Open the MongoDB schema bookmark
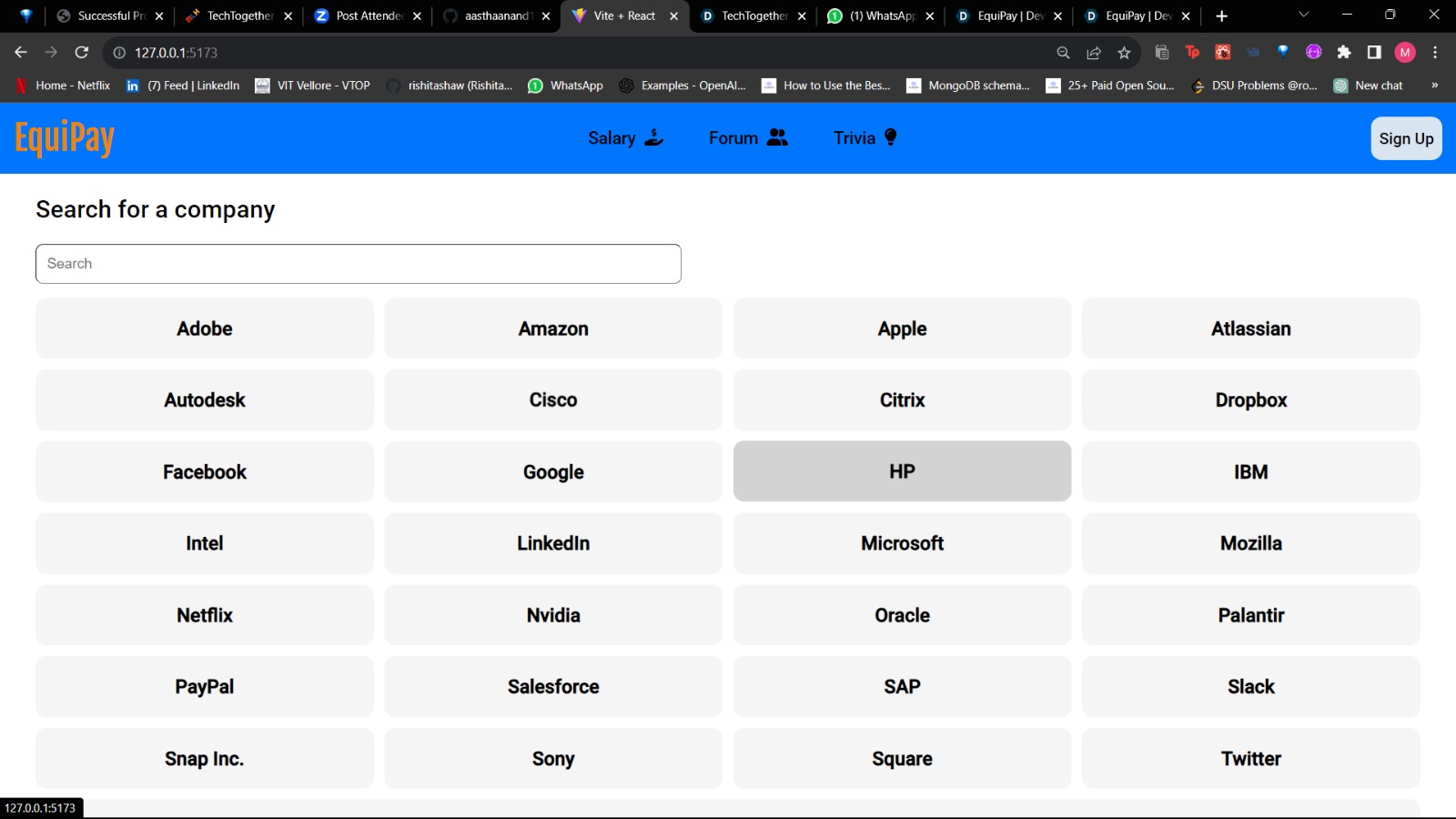This screenshot has width=1456, height=819. (x=968, y=86)
